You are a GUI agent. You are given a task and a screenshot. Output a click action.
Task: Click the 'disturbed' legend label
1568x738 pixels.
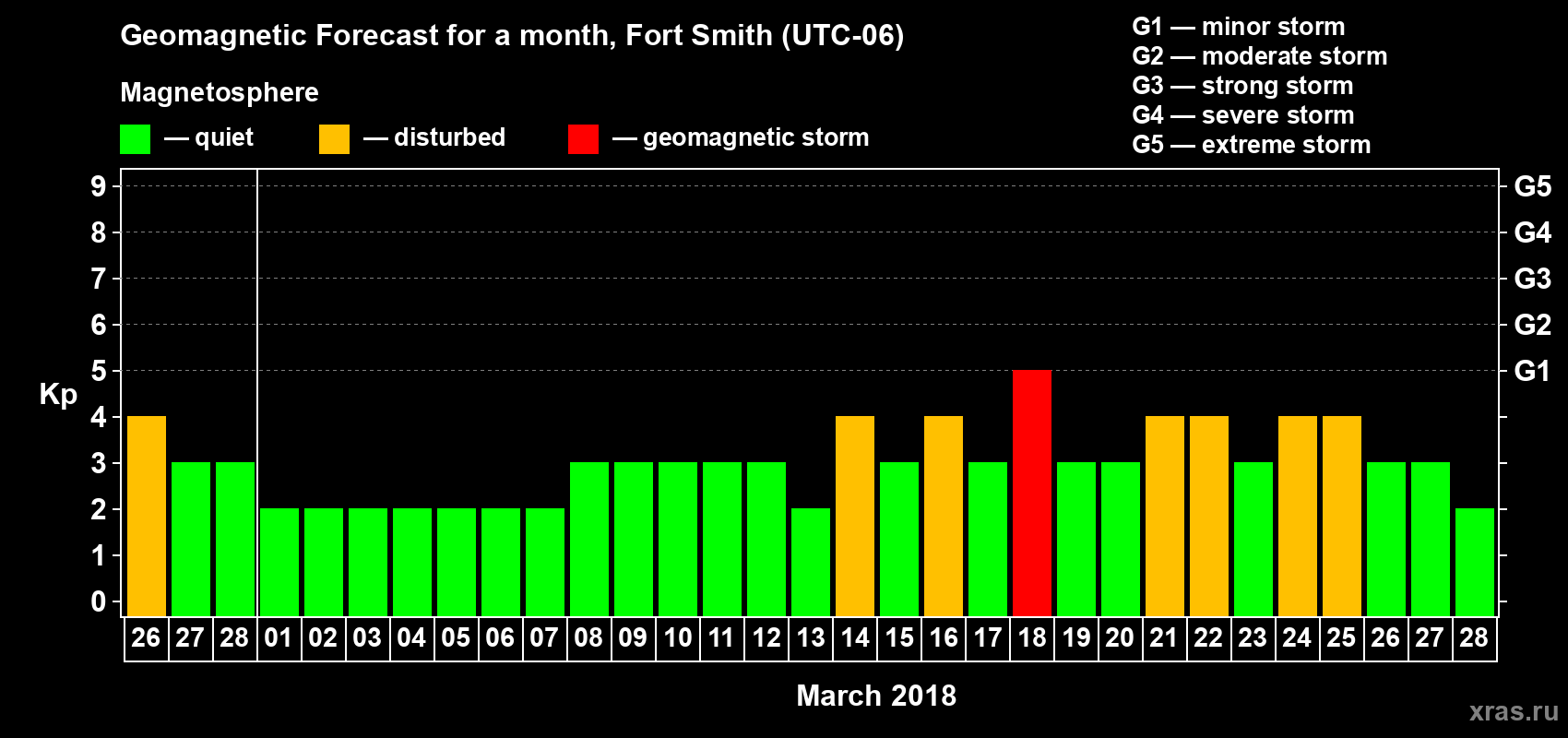(x=449, y=137)
